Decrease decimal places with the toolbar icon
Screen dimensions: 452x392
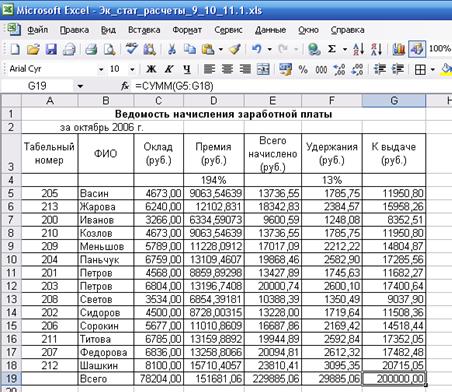(357, 69)
